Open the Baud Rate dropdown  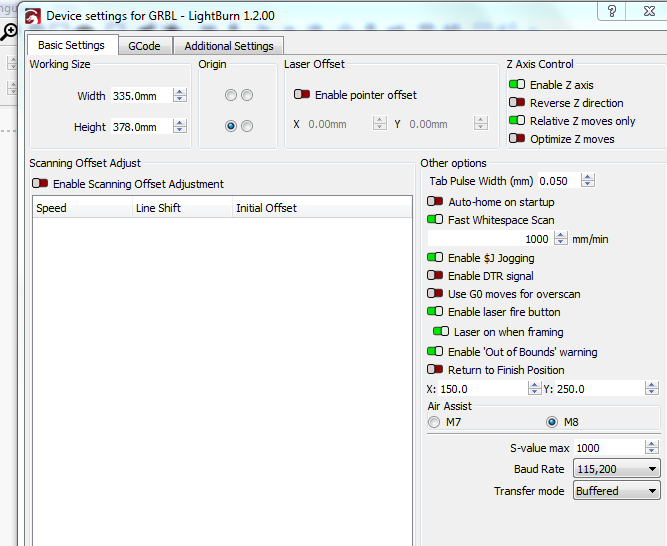coord(617,469)
